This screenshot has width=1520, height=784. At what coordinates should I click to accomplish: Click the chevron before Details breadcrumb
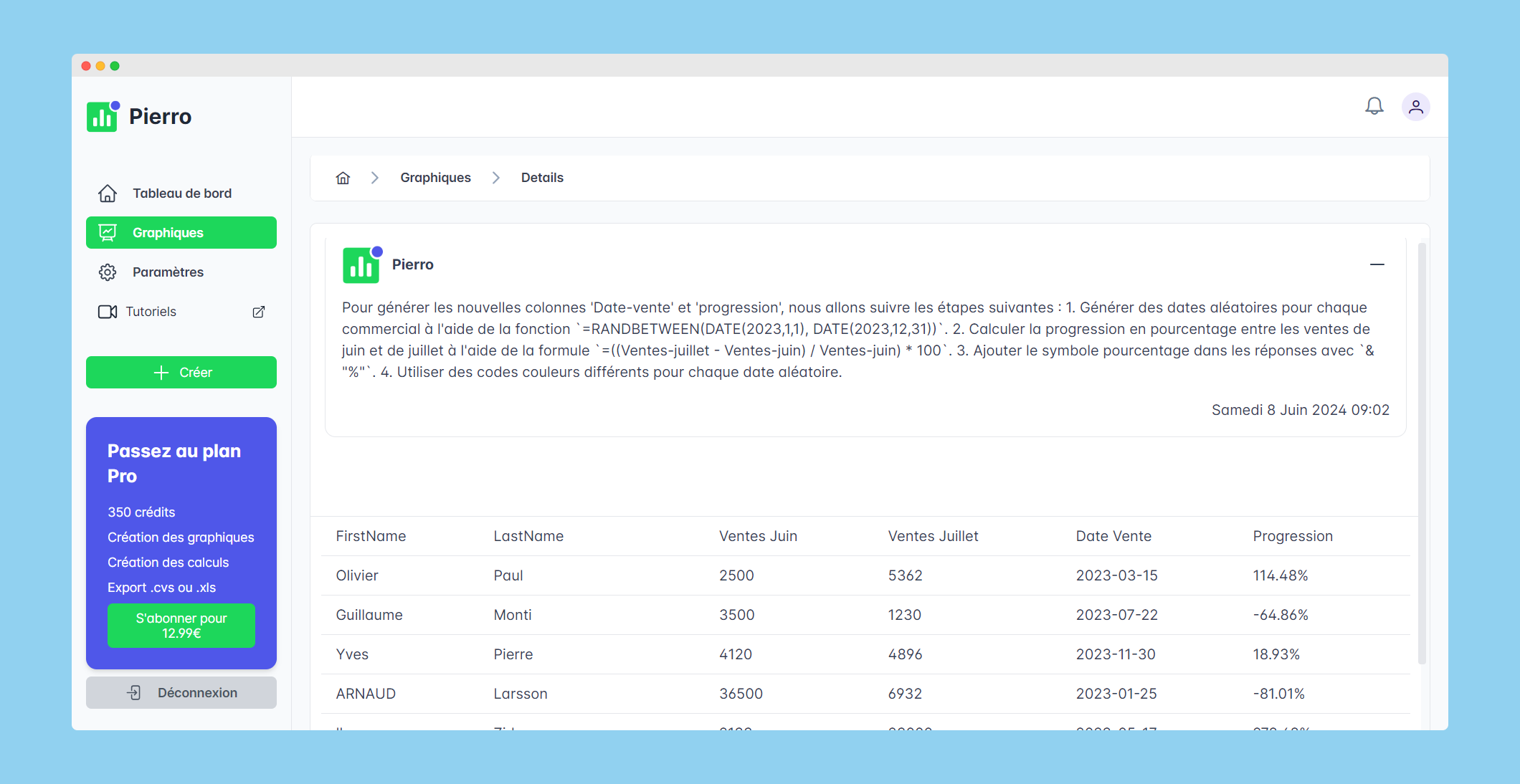pos(495,178)
